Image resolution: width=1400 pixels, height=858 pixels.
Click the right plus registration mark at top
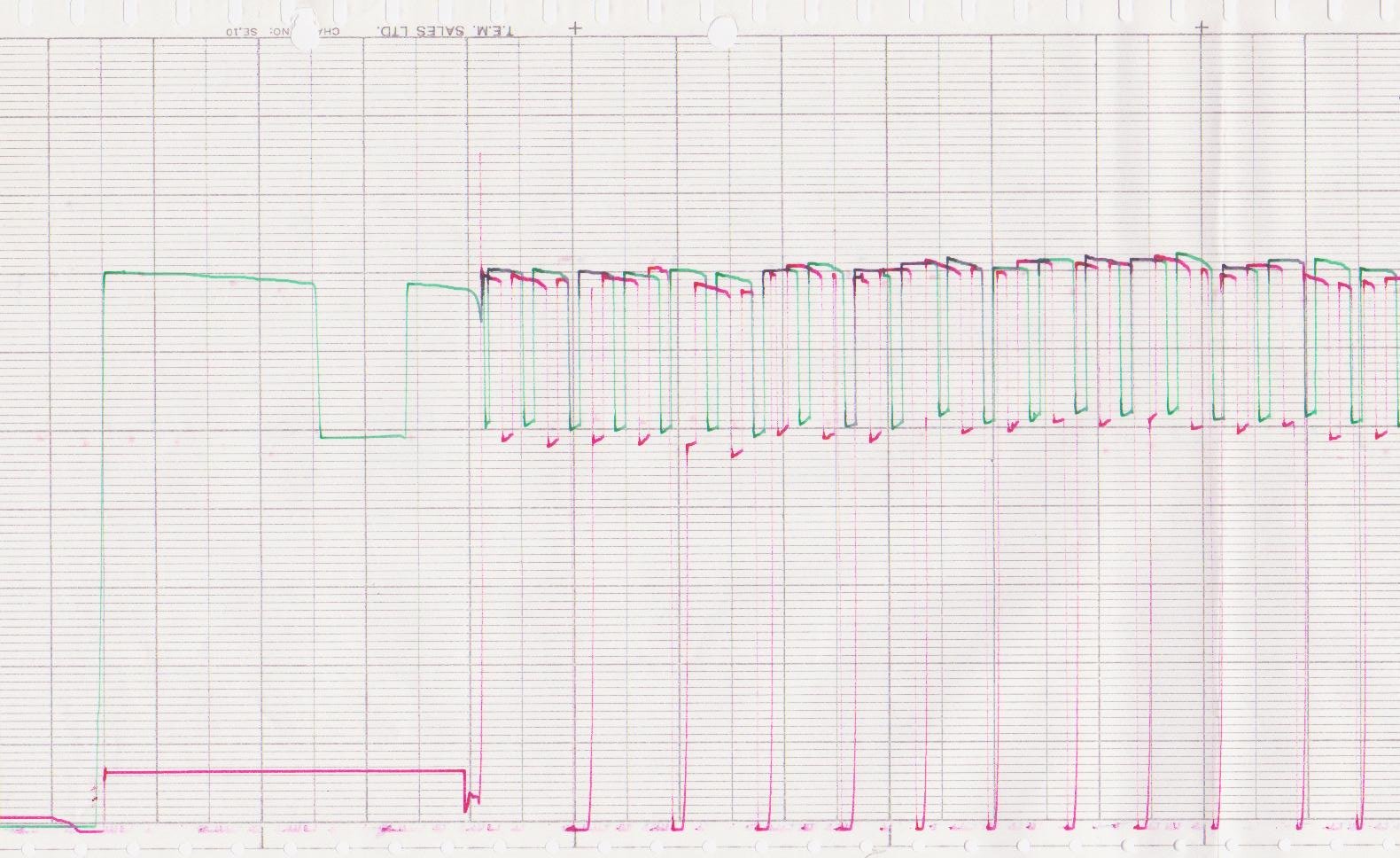(x=1202, y=27)
